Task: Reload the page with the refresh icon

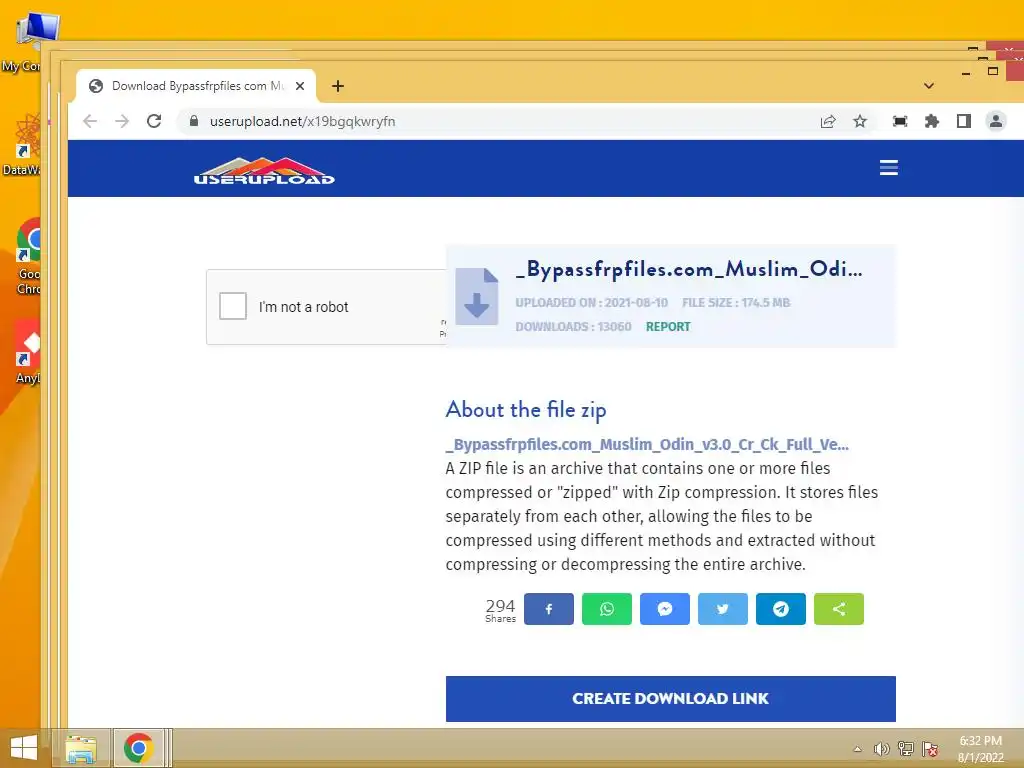Action: point(154,121)
